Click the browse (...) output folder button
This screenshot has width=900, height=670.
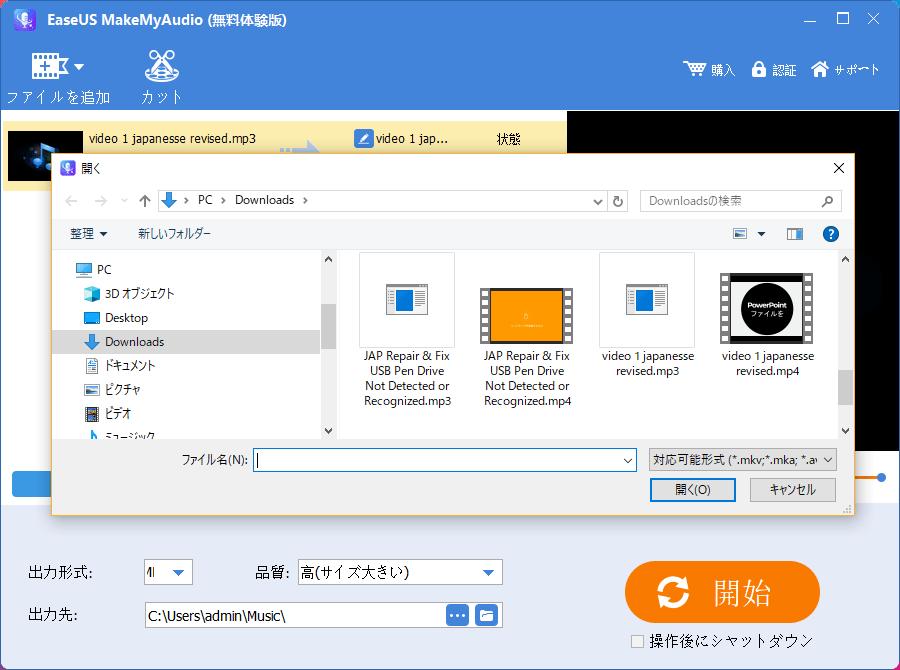point(457,615)
